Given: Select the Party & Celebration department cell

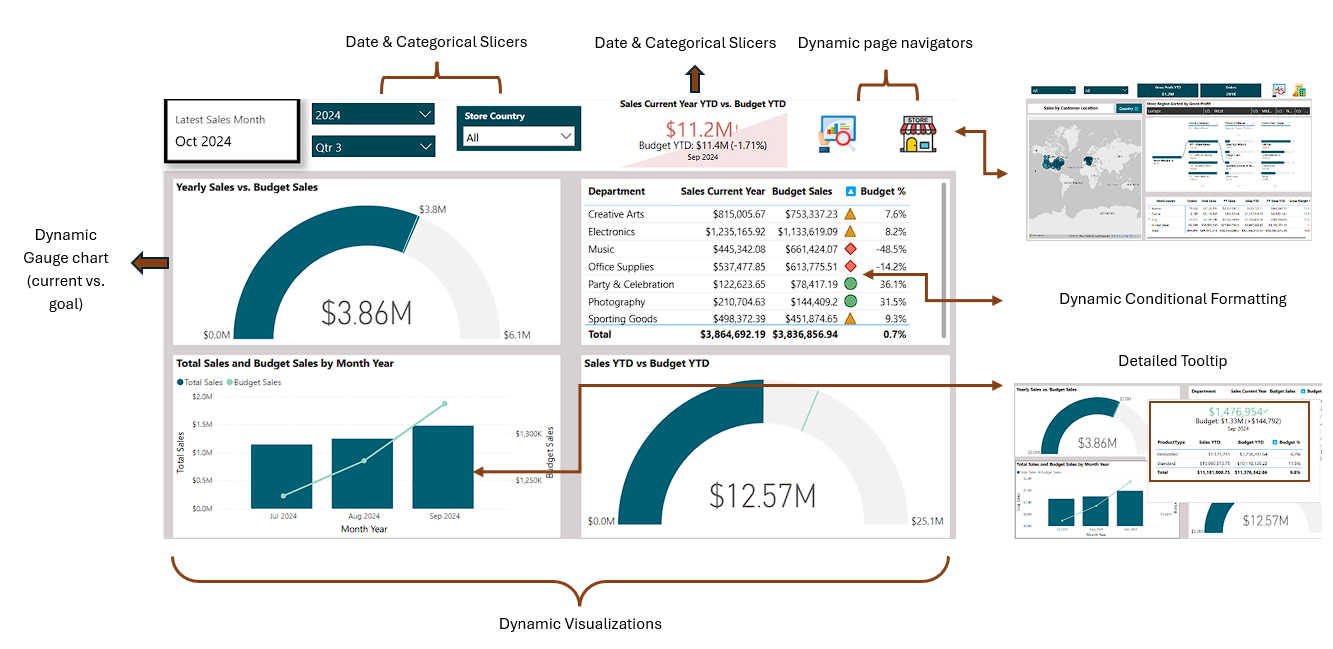Looking at the screenshot, I should pos(631,284).
